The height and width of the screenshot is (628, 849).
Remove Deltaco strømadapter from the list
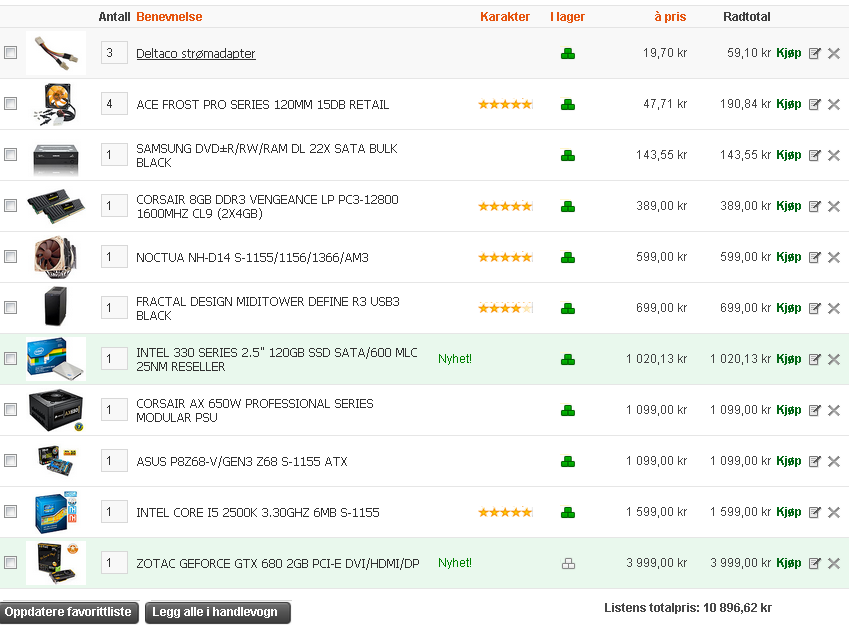834,53
